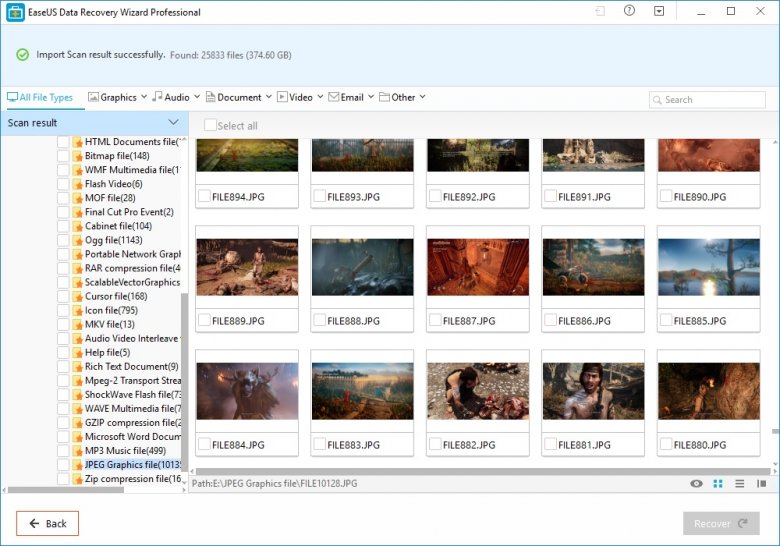Viewport: 780px width, 546px height.
Task: Click the thumbnail pane horizontal scrollbar
Action: [x=483, y=471]
